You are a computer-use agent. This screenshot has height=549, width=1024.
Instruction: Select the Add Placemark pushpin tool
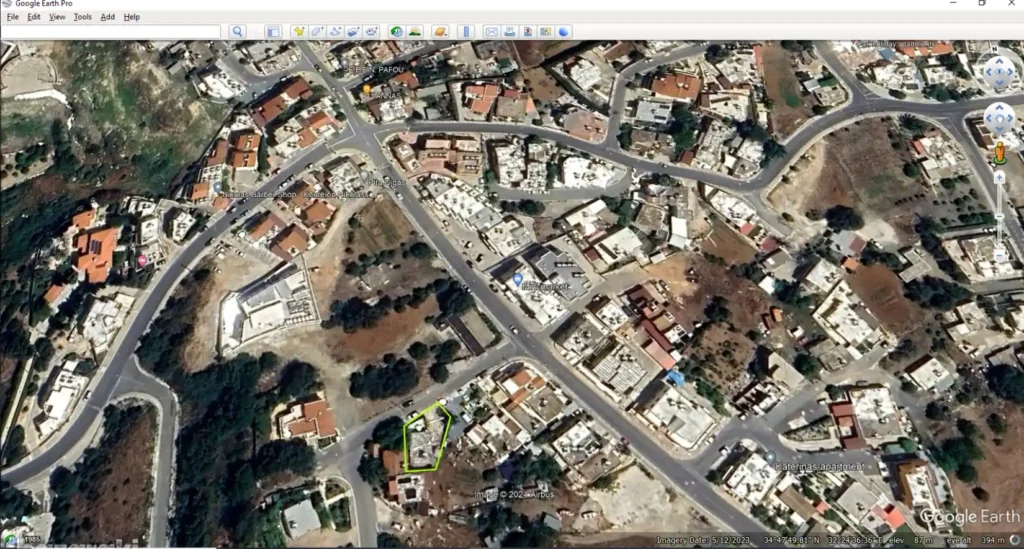[x=298, y=32]
